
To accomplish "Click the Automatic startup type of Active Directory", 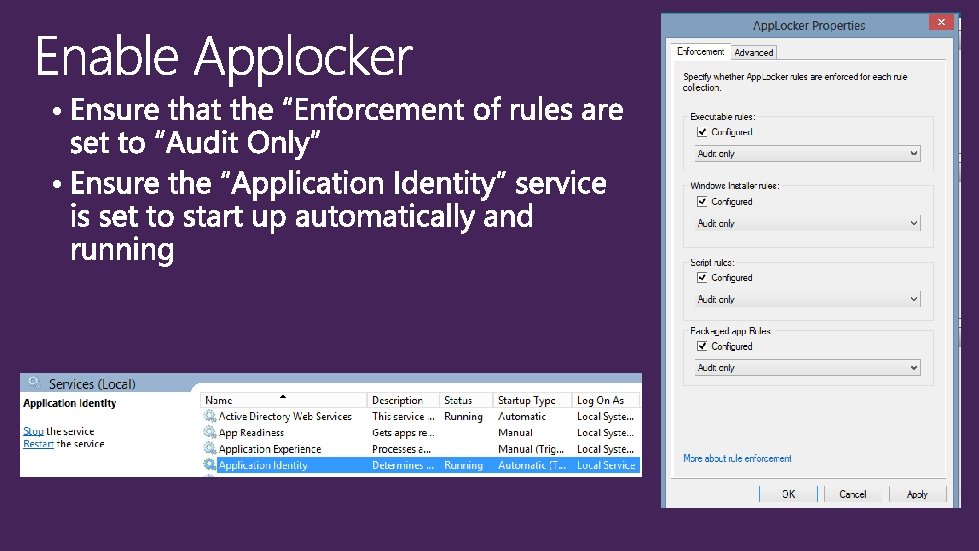I will (x=522, y=416).
